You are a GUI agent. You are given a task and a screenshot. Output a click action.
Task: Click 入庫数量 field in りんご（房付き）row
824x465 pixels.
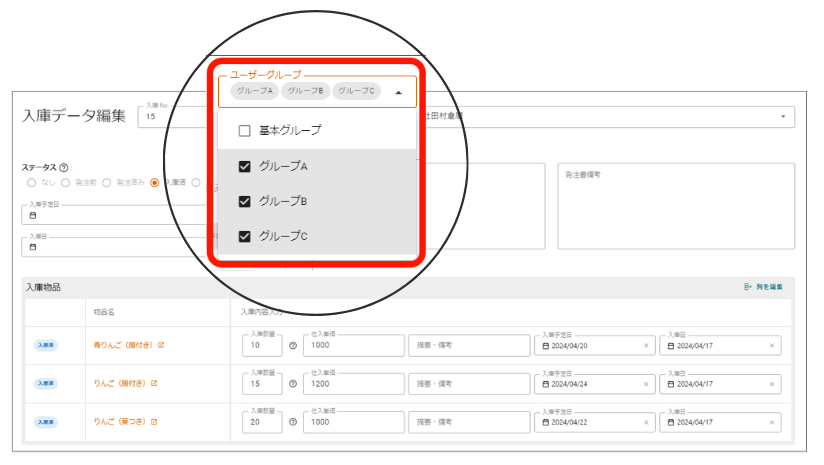tap(262, 384)
